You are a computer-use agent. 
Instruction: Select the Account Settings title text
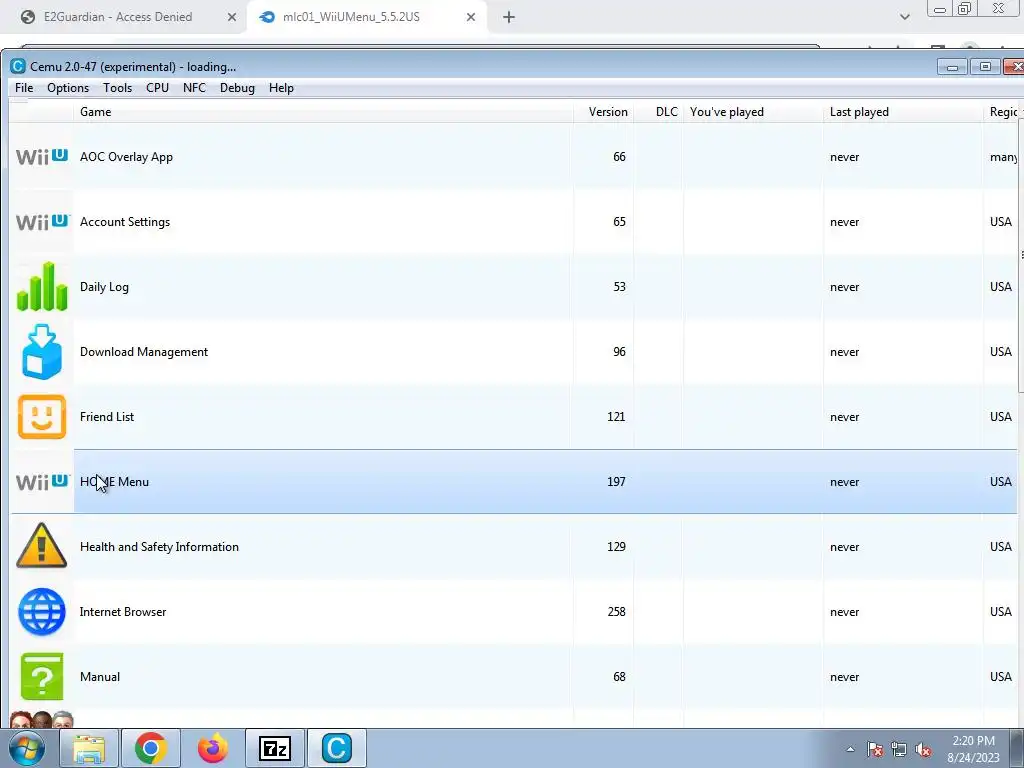(125, 222)
